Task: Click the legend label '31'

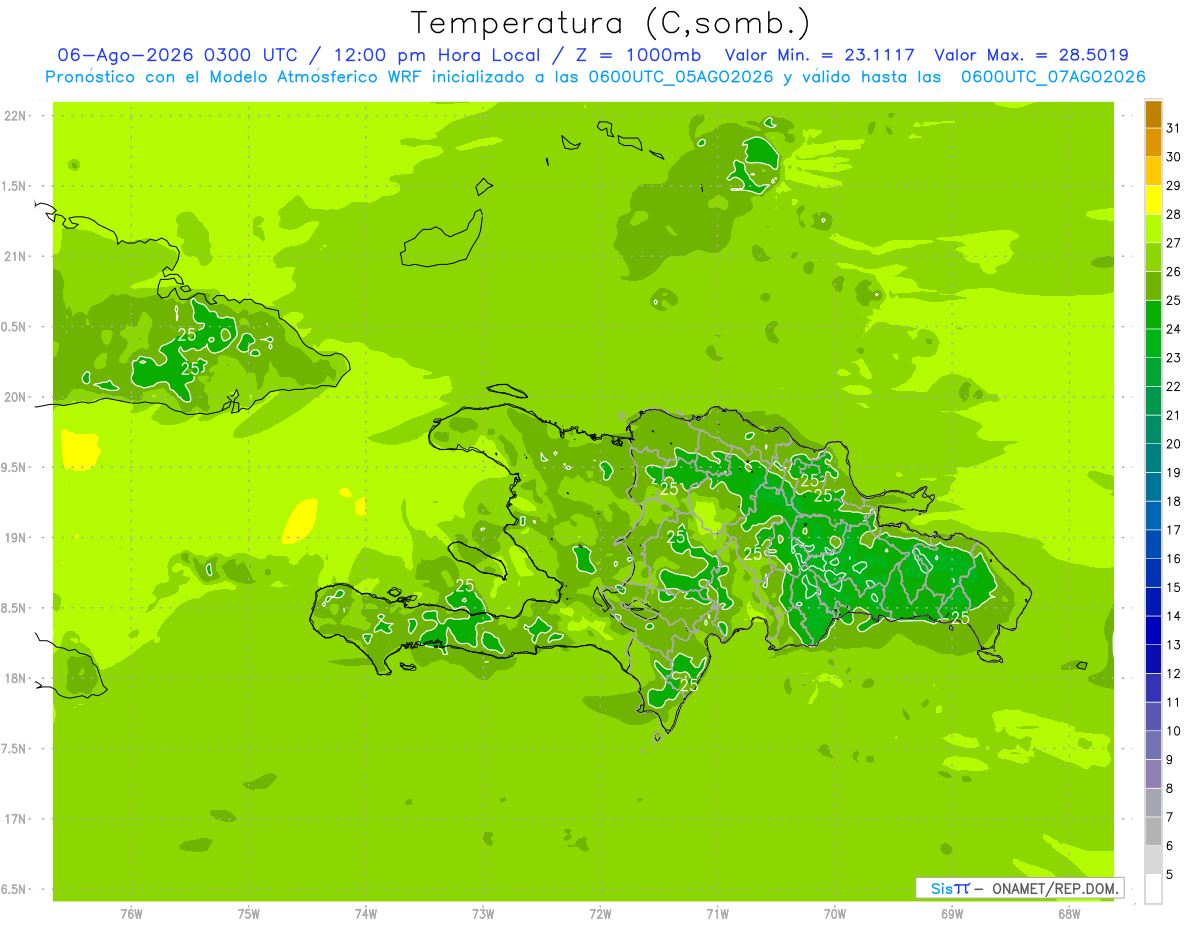Action: [1174, 128]
